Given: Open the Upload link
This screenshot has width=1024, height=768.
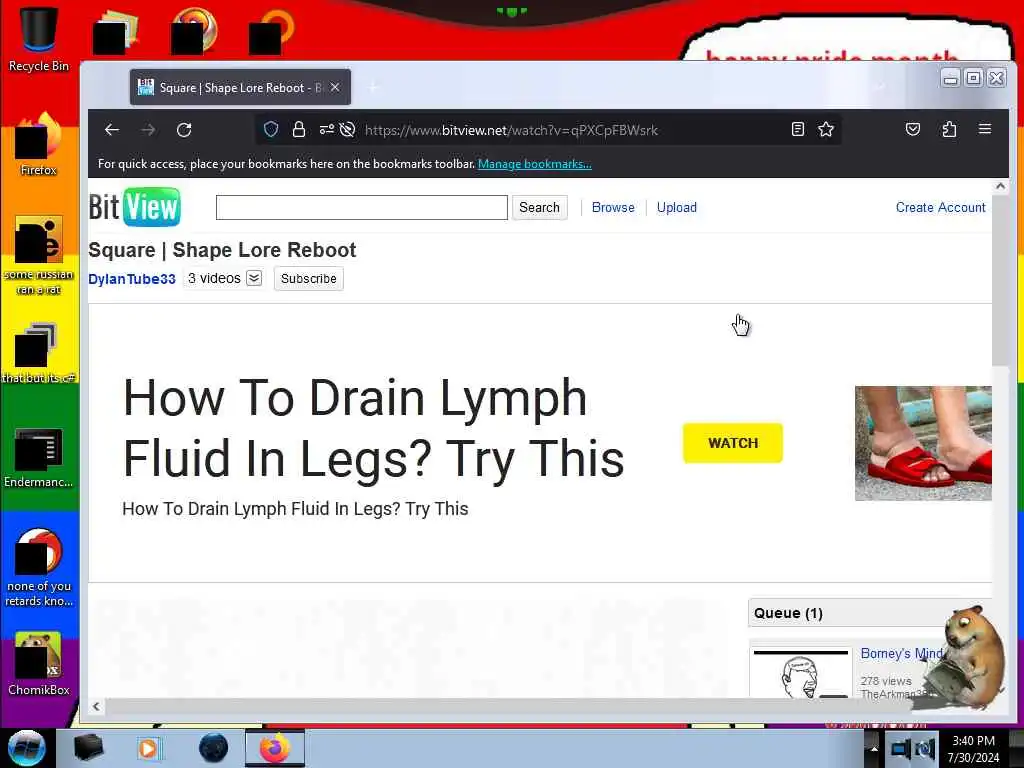Looking at the screenshot, I should pos(677,208).
